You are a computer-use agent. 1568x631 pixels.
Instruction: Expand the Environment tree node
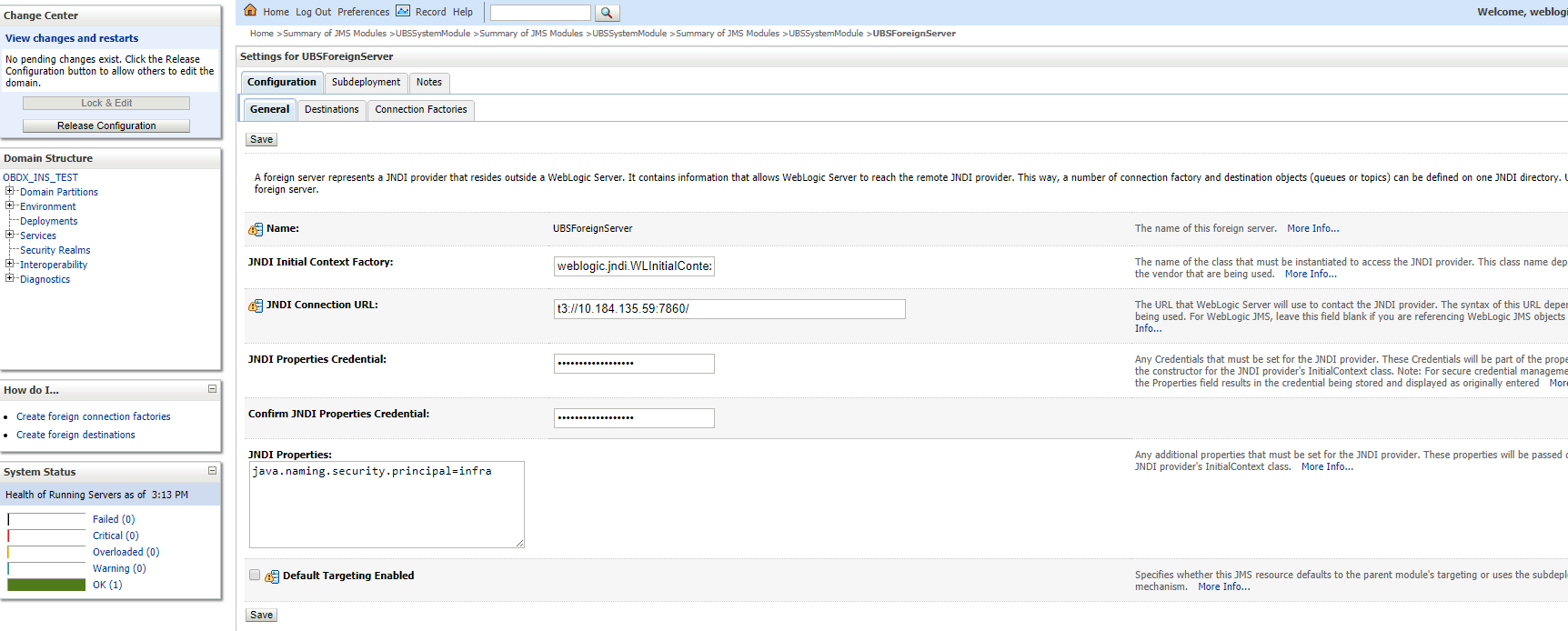pyautogui.click(x=9, y=205)
